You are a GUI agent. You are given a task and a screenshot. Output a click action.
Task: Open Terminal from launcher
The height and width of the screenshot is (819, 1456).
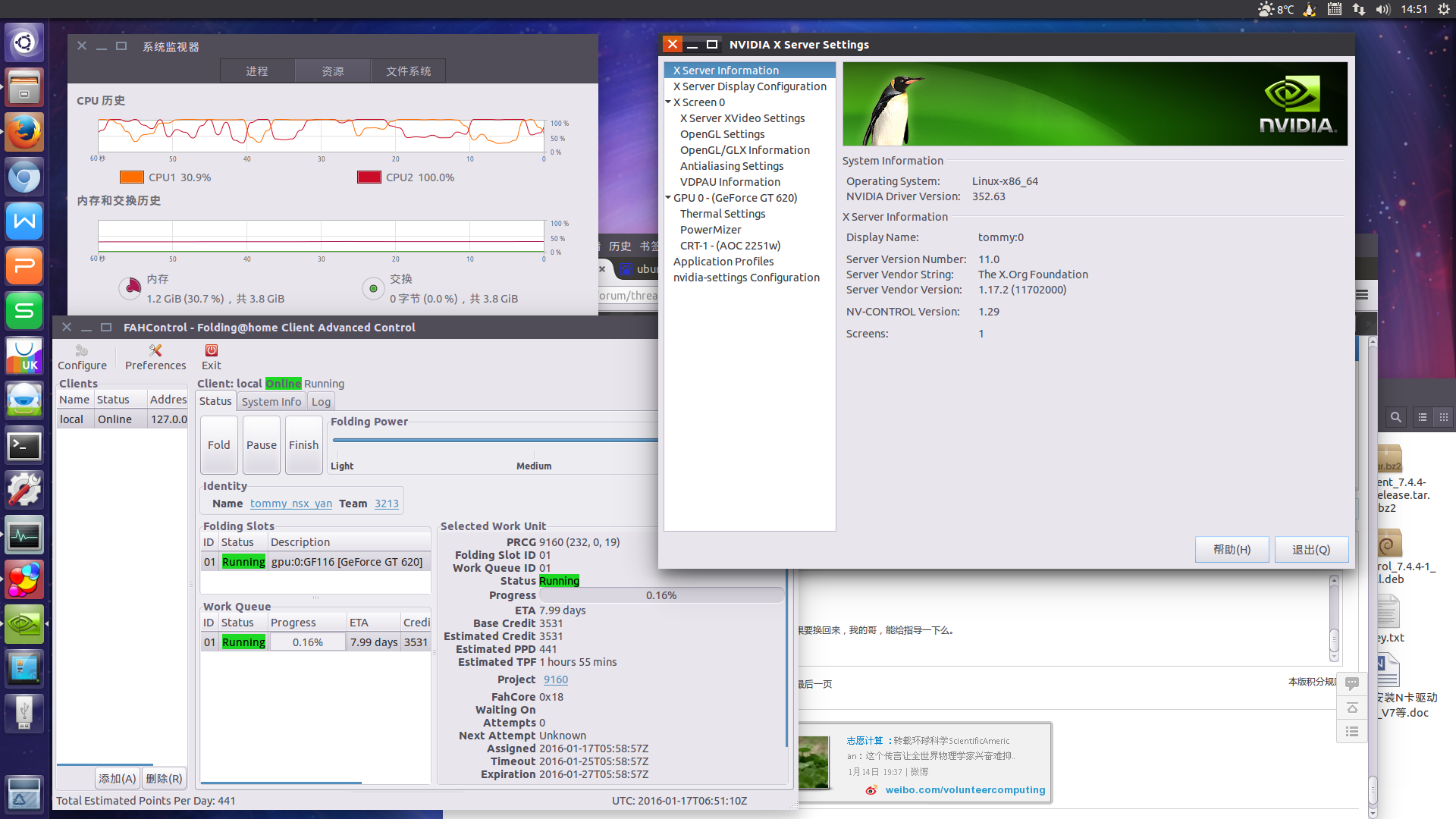click(x=24, y=446)
